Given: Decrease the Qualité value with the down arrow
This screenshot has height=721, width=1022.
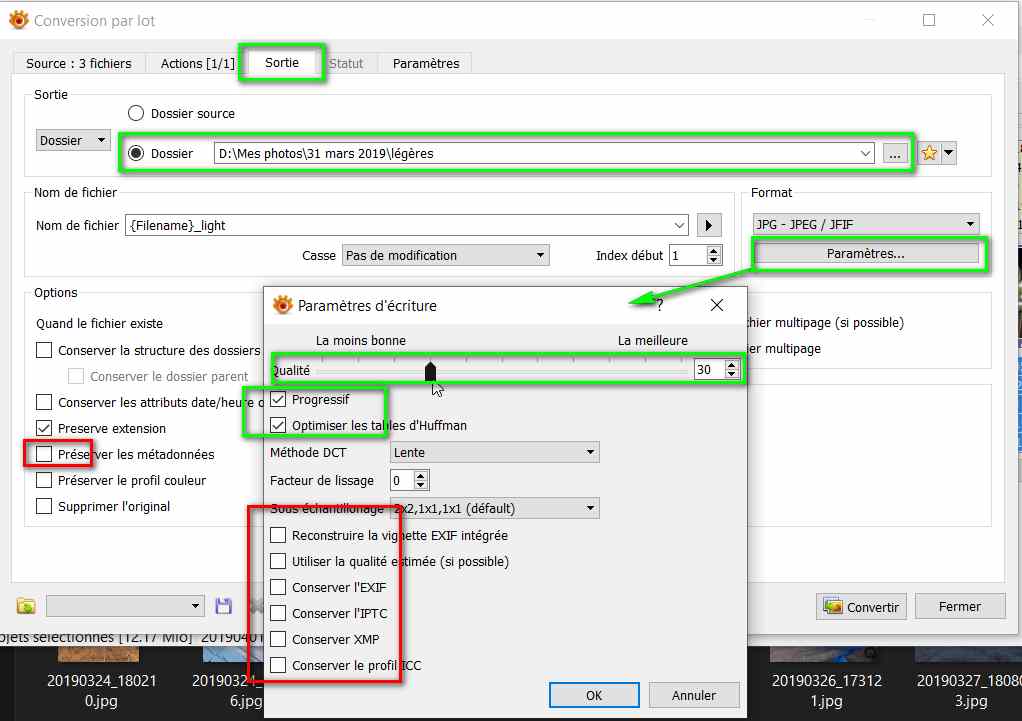Looking at the screenshot, I should [731, 374].
